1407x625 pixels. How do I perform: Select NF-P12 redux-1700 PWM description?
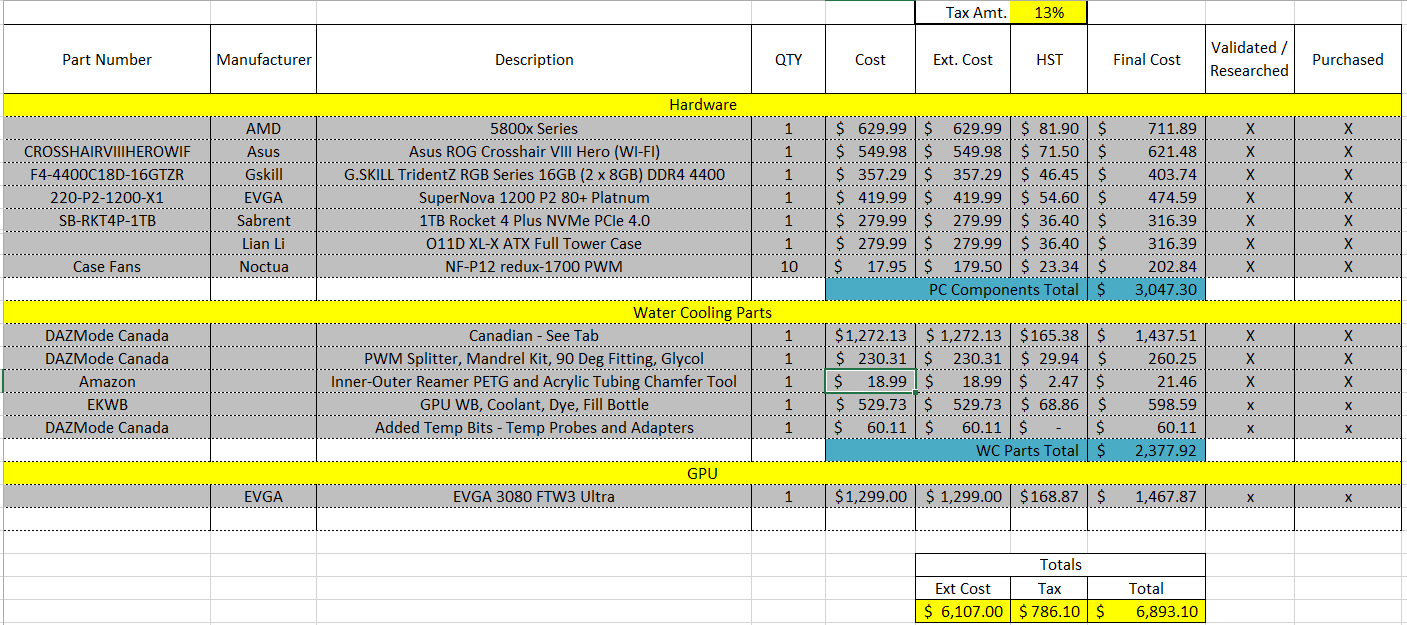534,267
